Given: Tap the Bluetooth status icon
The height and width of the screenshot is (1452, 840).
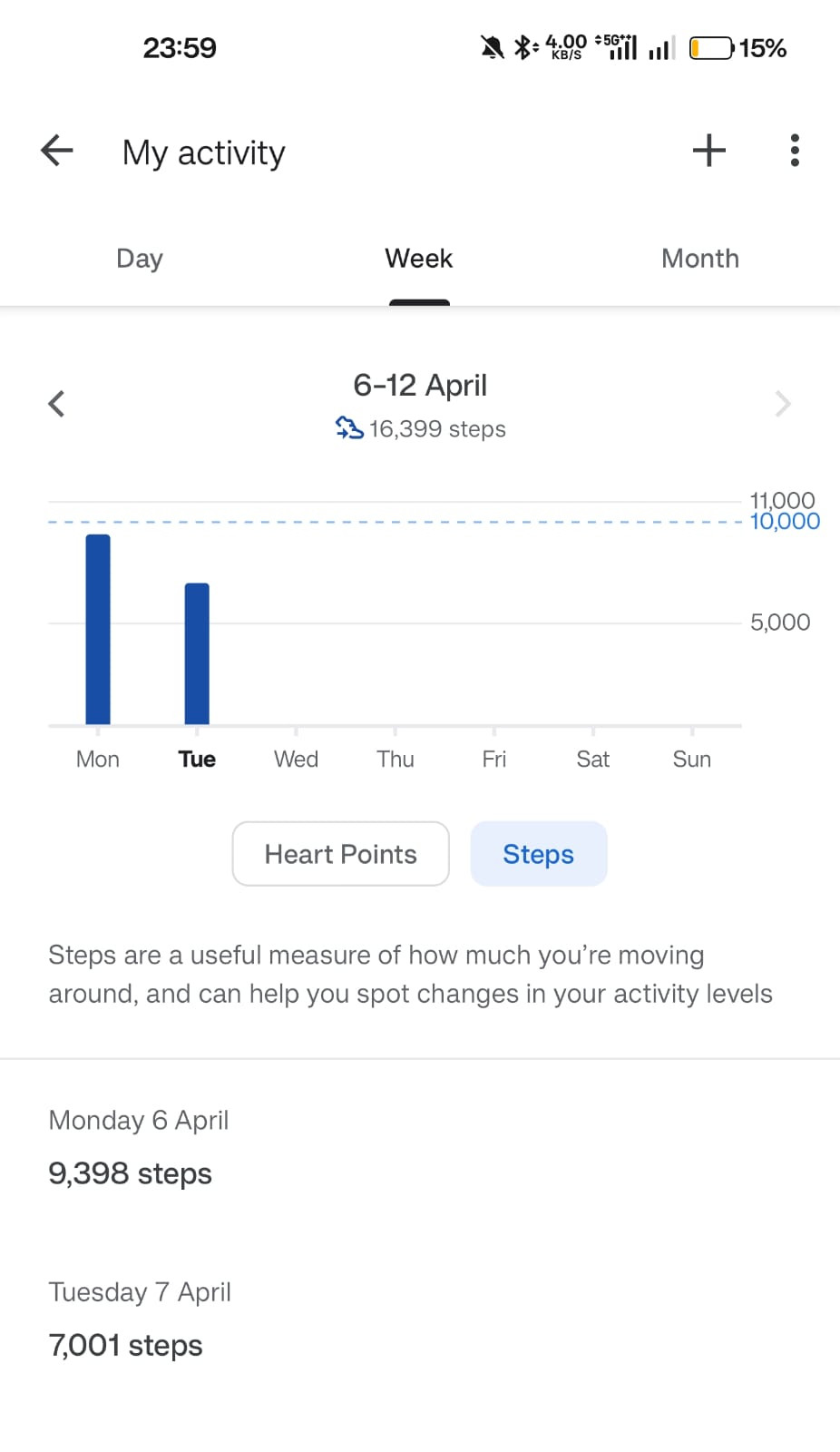Looking at the screenshot, I should click(525, 47).
